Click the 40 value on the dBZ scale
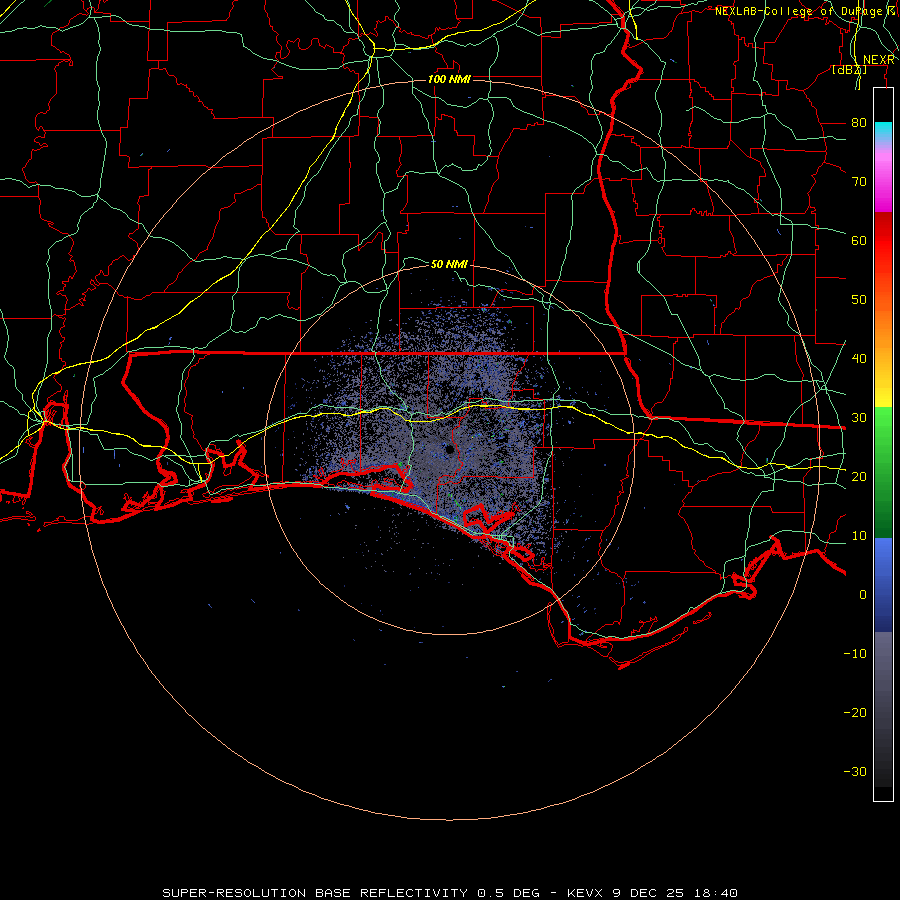The width and height of the screenshot is (900, 900). click(859, 359)
